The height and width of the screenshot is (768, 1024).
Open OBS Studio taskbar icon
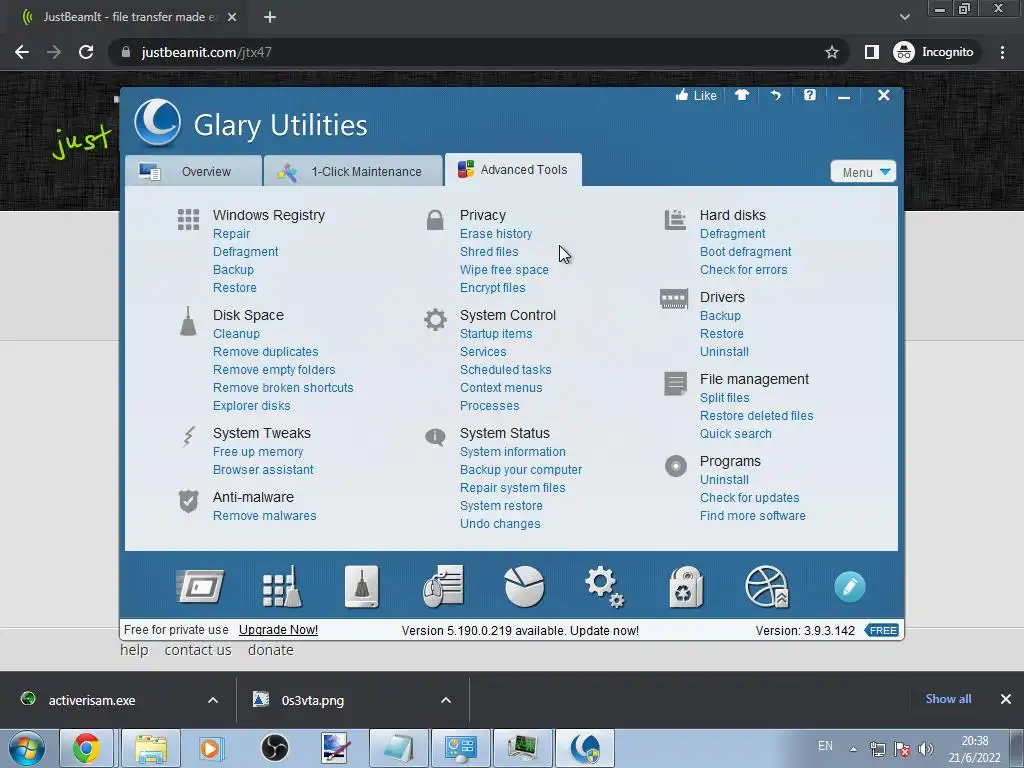[x=274, y=748]
